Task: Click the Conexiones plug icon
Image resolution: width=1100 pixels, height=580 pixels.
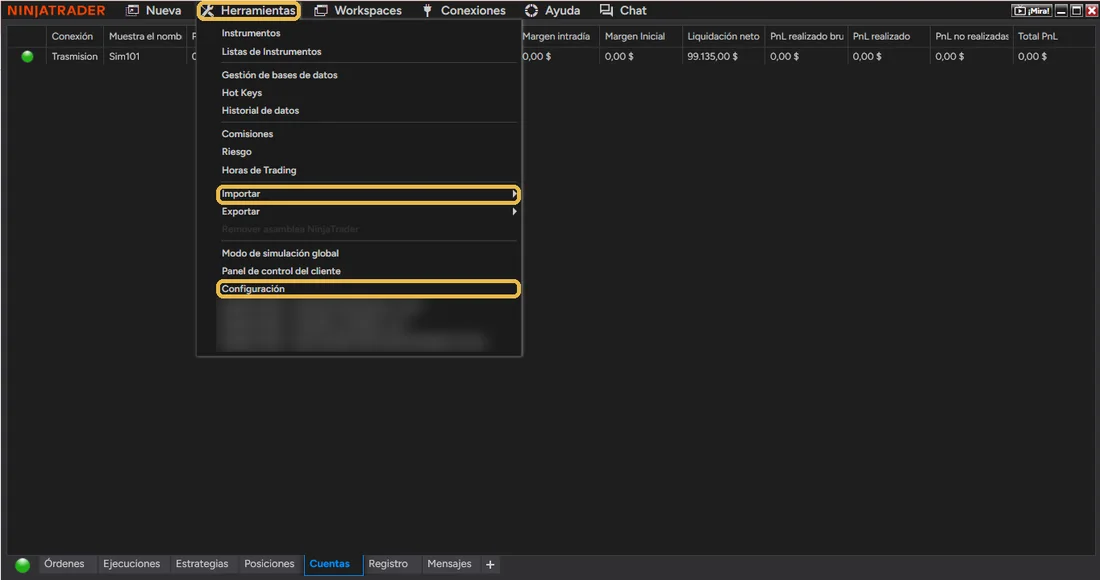Action: pyautogui.click(x=427, y=11)
